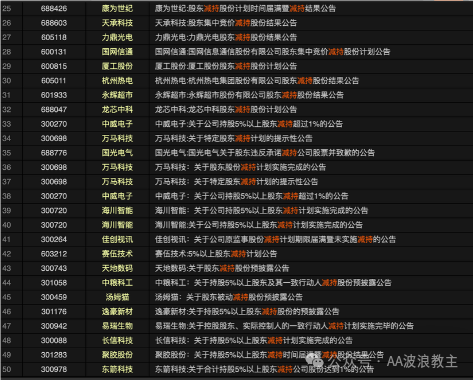Screen dimensions: 473x380
Task: Click stock code 688047
Action: click(x=54, y=110)
